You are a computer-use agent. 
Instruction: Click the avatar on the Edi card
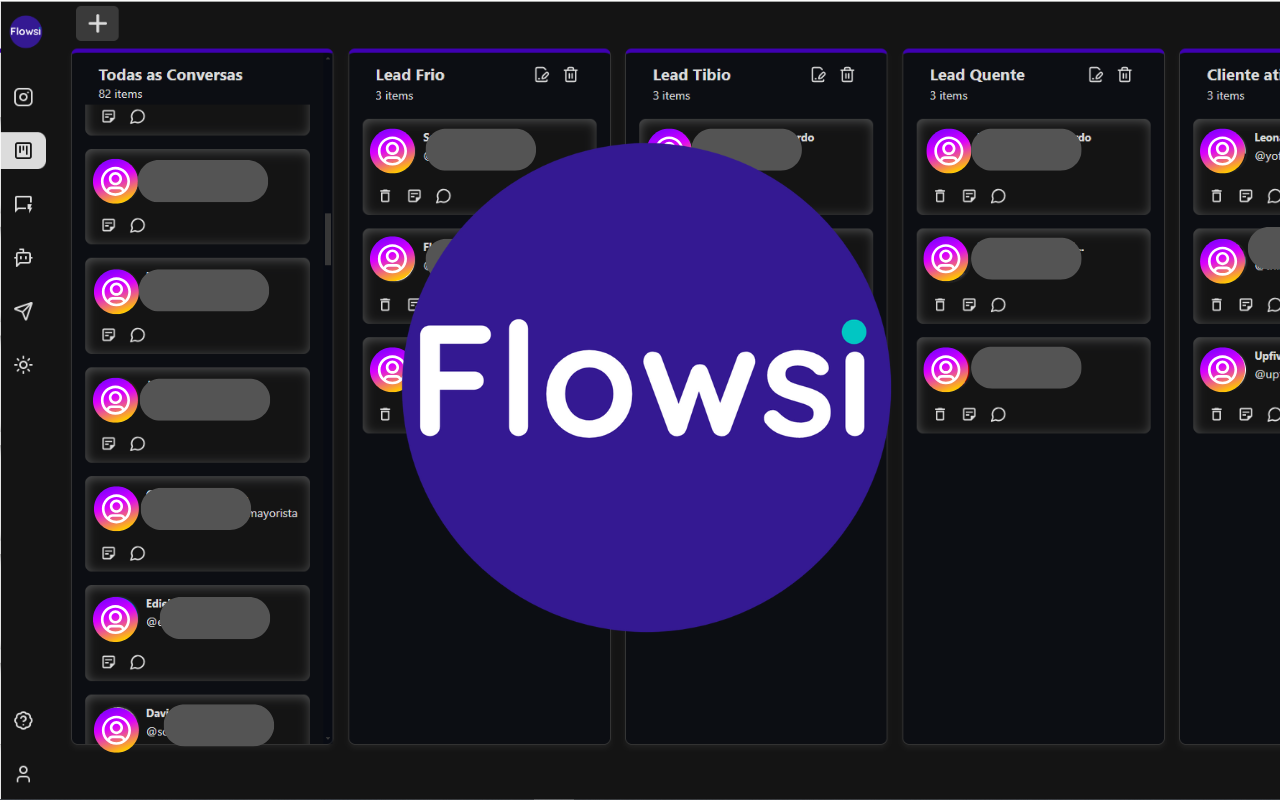click(116, 620)
